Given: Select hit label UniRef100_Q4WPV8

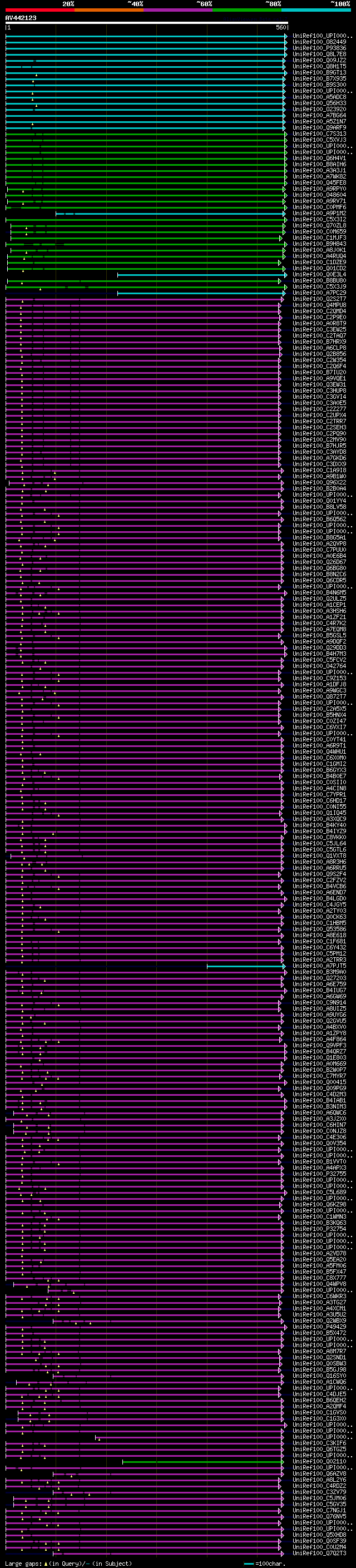Looking at the screenshot, I should [319, 1284].
